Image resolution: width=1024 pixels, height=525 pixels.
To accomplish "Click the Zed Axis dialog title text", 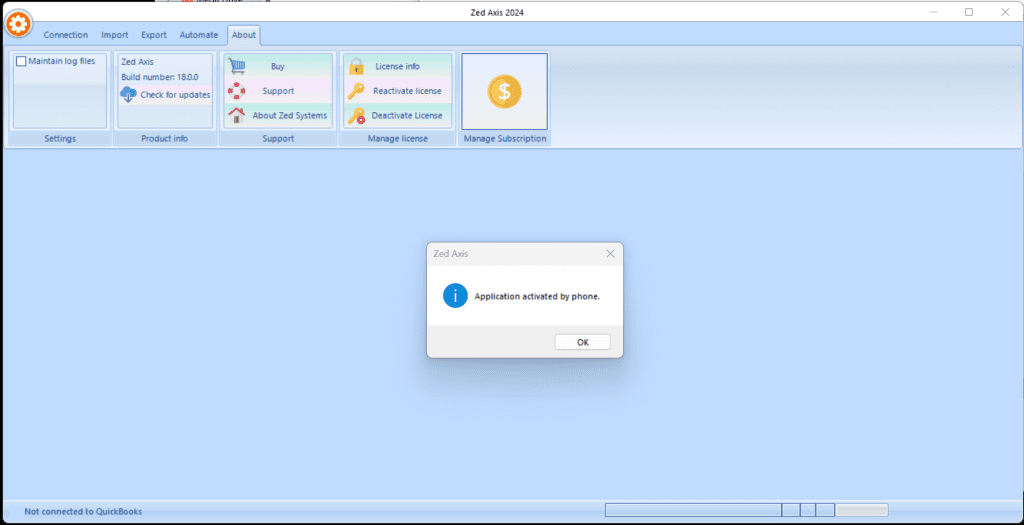I will 451,253.
